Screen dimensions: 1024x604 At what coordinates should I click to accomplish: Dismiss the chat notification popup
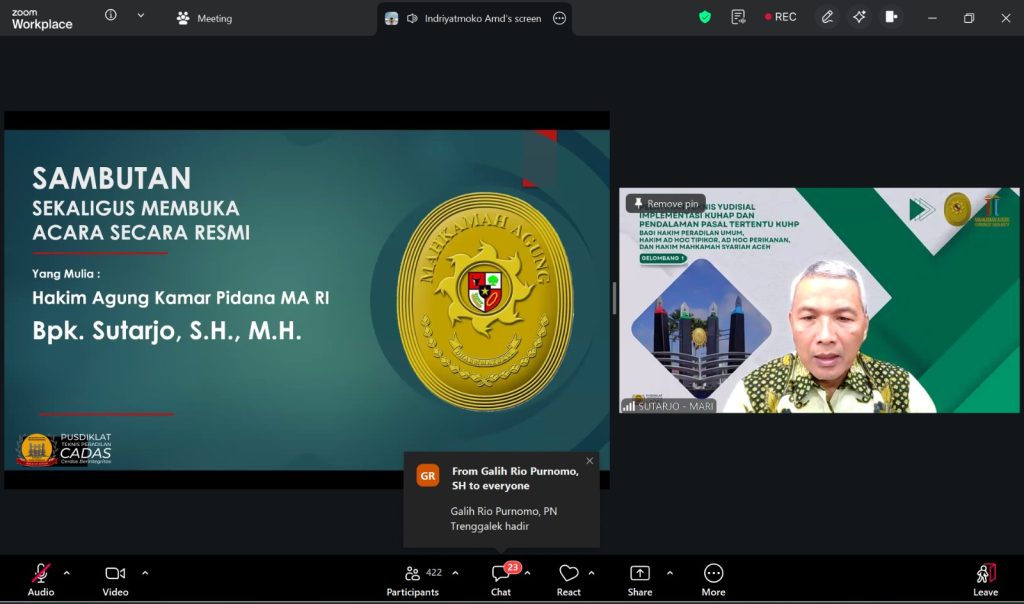click(589, 461)
